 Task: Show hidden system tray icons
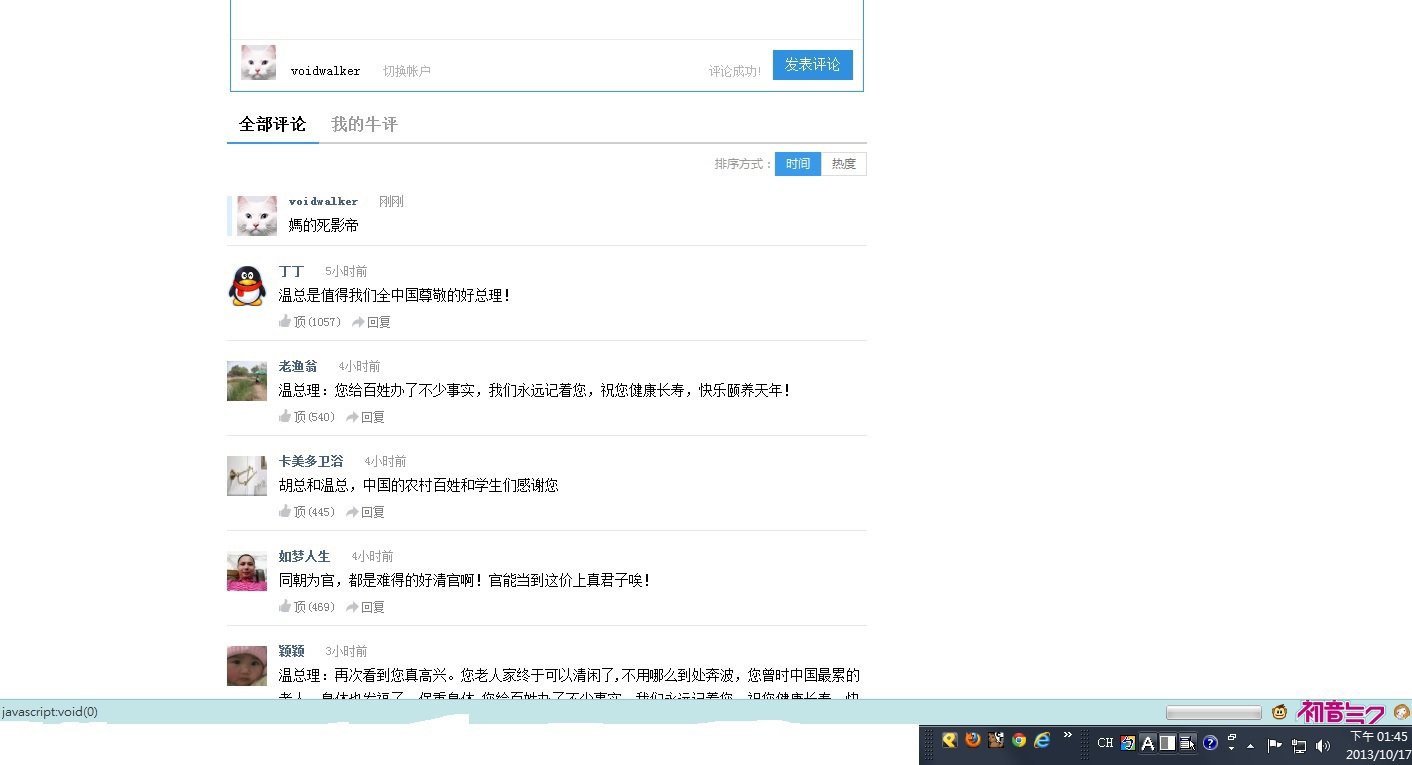[x=1250, y=746]
